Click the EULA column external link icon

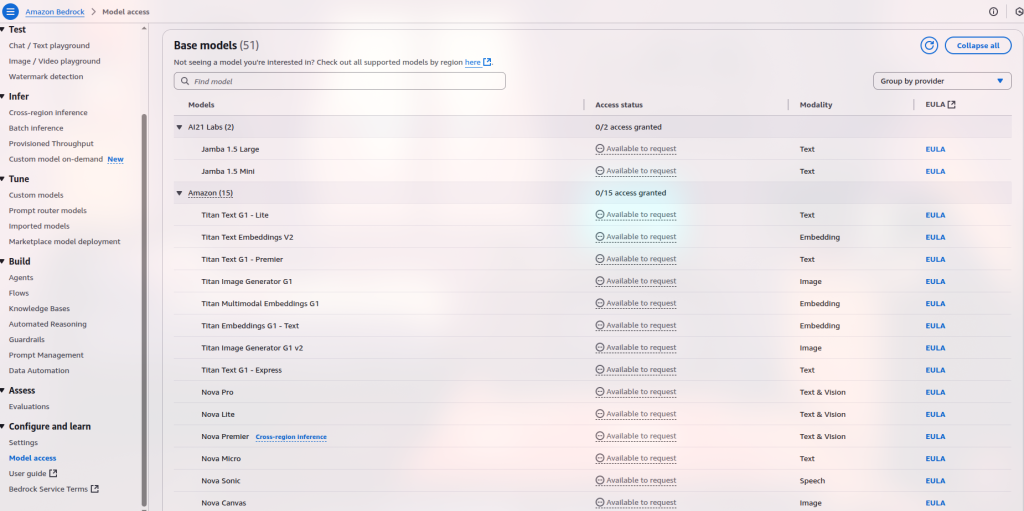coord(952,105)
